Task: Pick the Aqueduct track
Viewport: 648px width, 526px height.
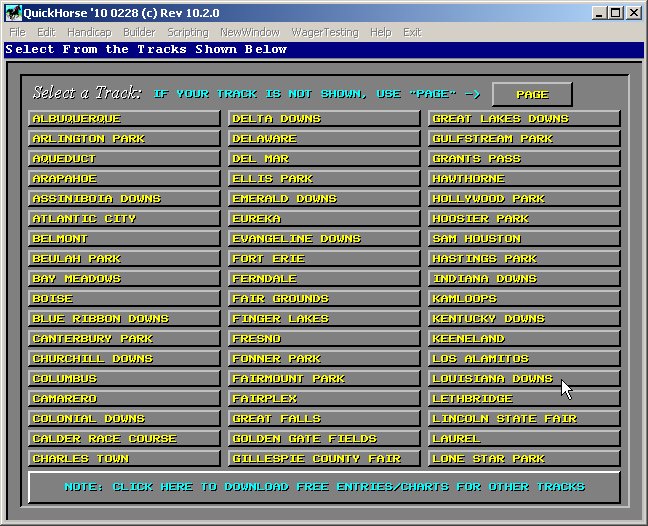Action: pos(124,159)
